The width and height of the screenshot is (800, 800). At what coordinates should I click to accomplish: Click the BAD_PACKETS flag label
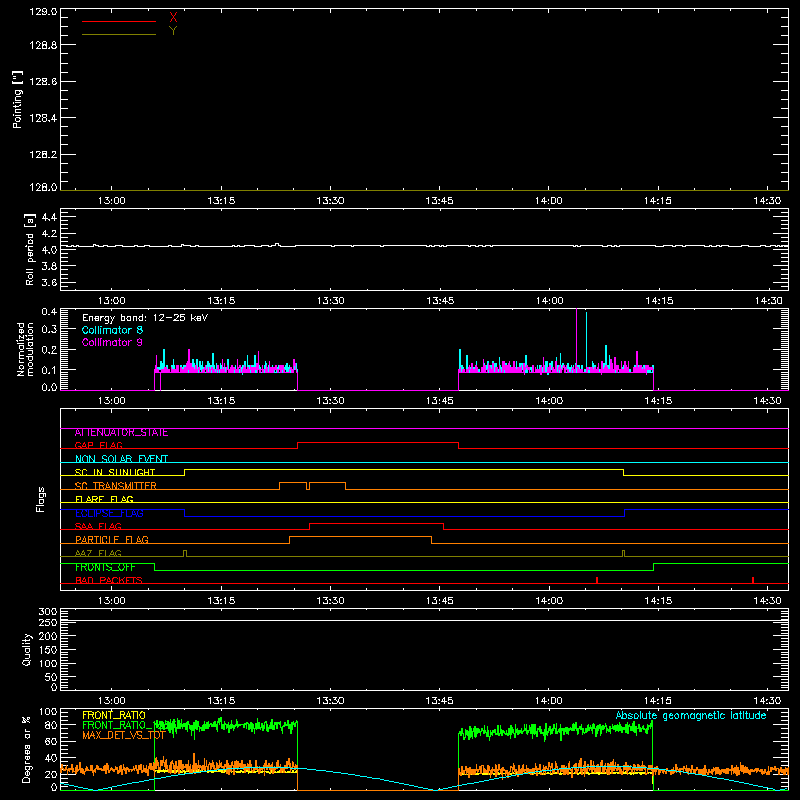pyautogui.click(x=109, y=580)
